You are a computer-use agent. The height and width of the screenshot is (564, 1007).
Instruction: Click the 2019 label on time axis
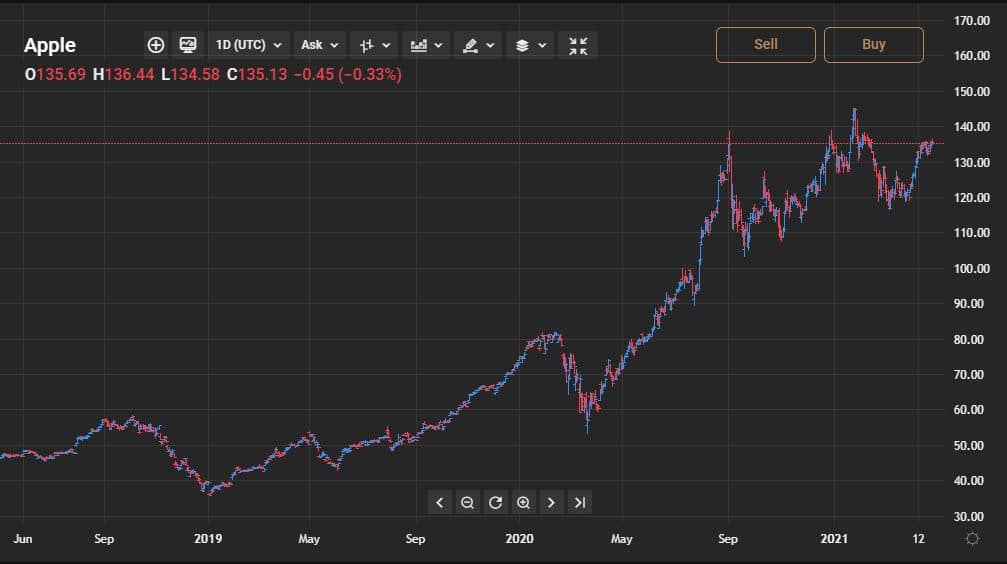207,538
